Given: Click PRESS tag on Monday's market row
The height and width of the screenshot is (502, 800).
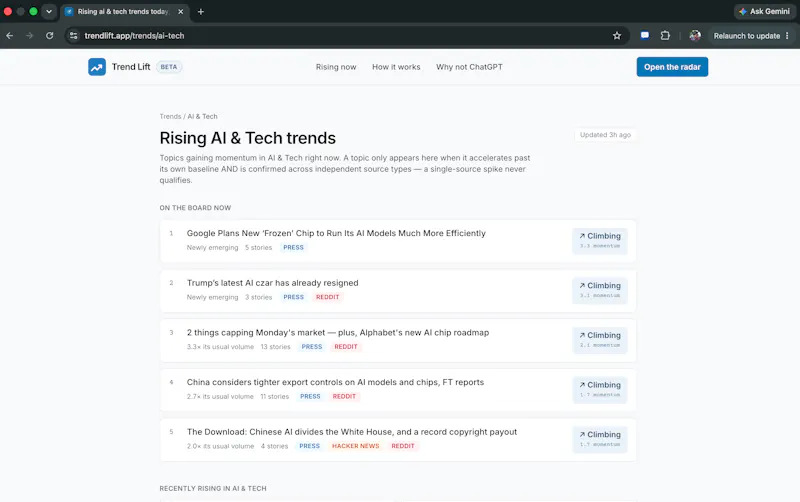Looking at the screenshot, I should coord(312,346).
